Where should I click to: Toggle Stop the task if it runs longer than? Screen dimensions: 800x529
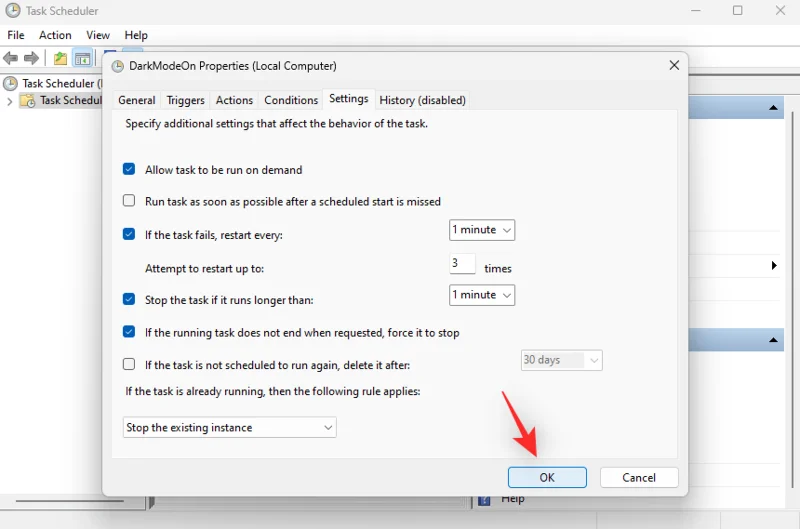[x=129, y=299]
